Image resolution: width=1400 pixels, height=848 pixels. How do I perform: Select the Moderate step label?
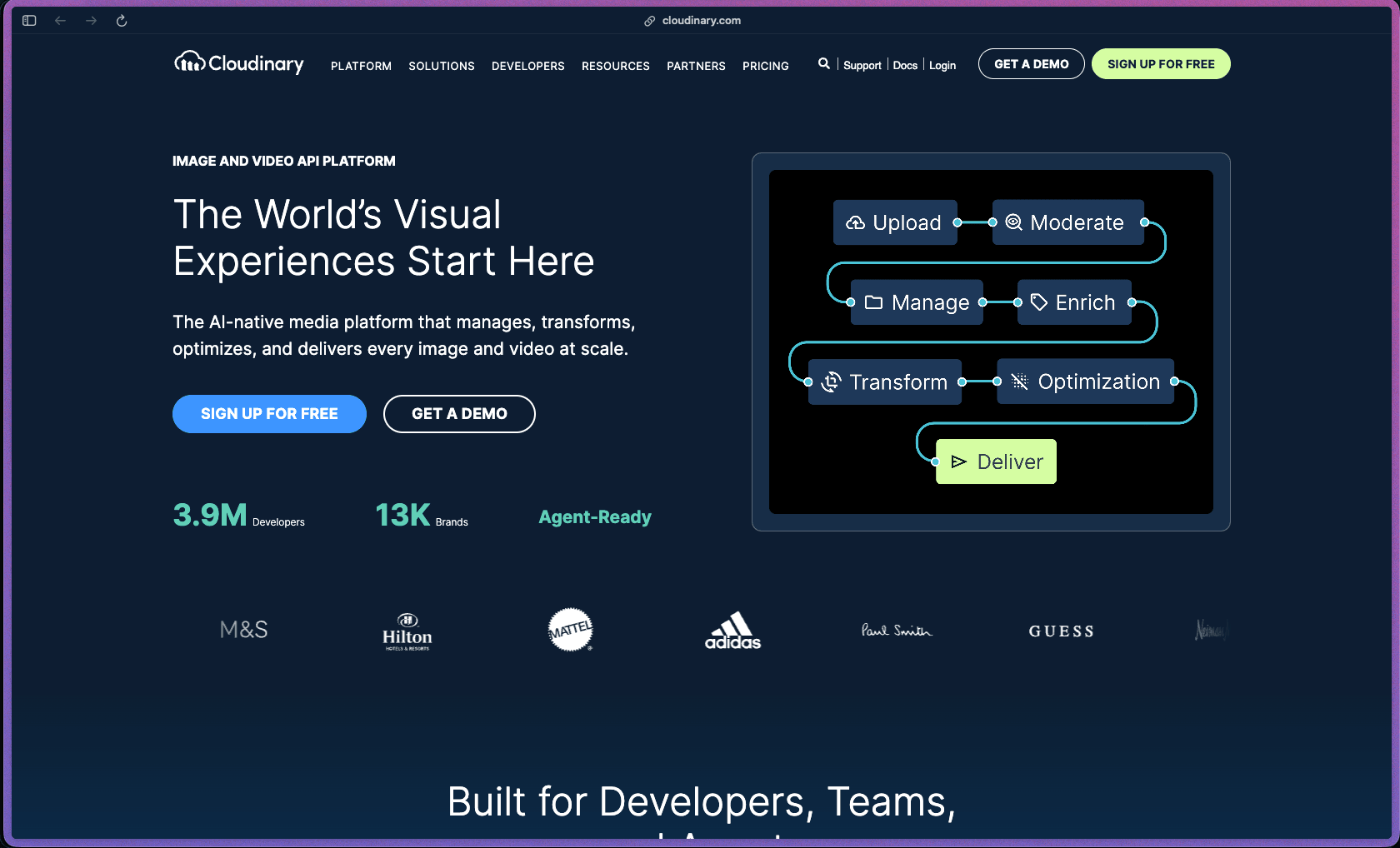point(1077,222)
